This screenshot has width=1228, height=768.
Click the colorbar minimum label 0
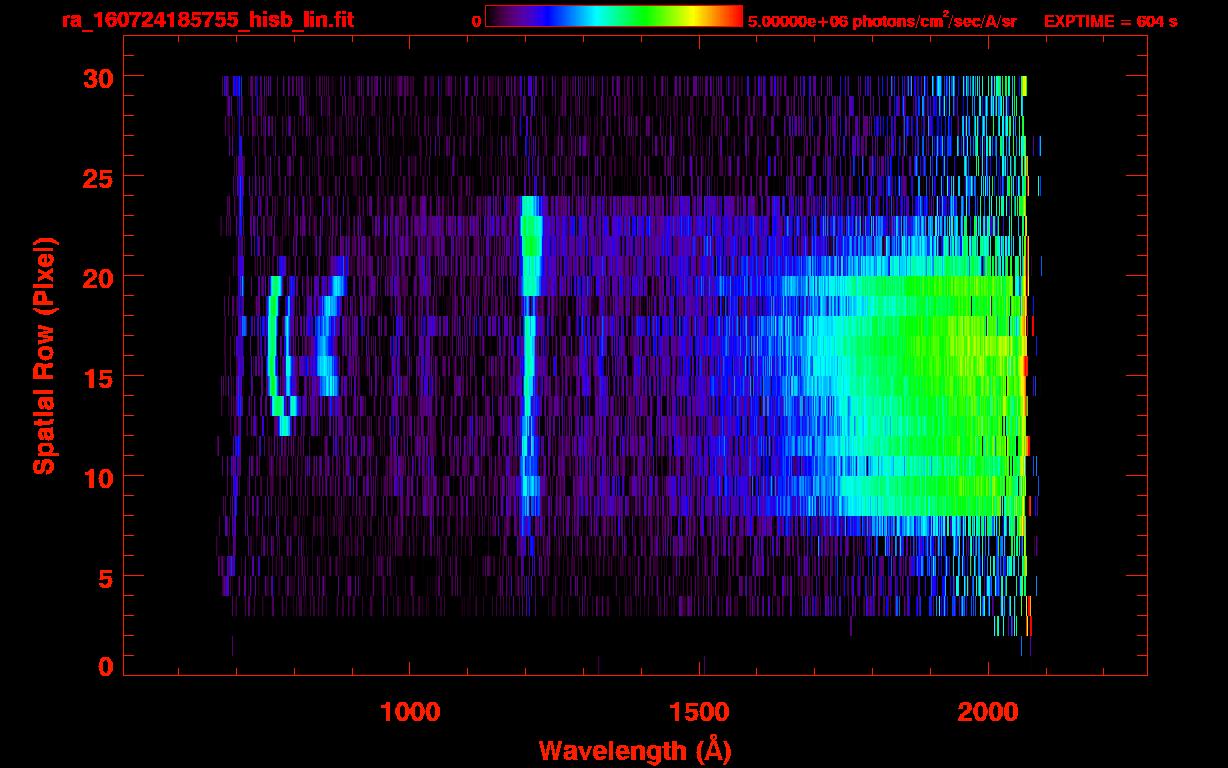pos(477,21)
